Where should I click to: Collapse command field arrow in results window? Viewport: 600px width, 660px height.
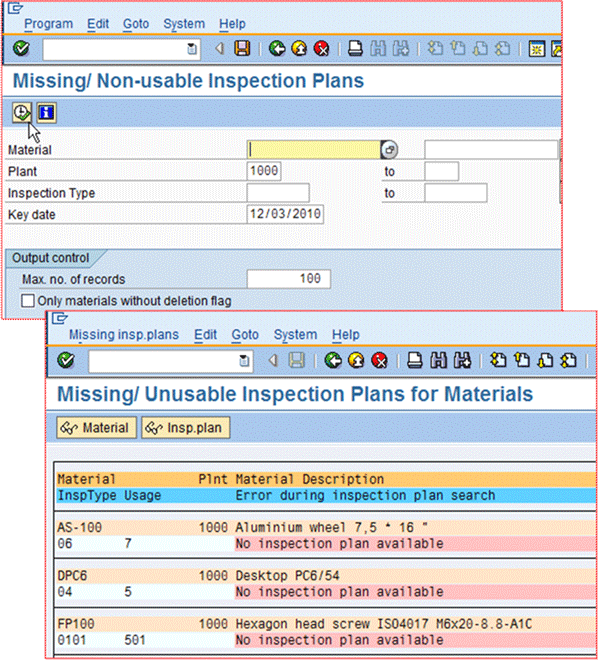(x=273, y=361)
